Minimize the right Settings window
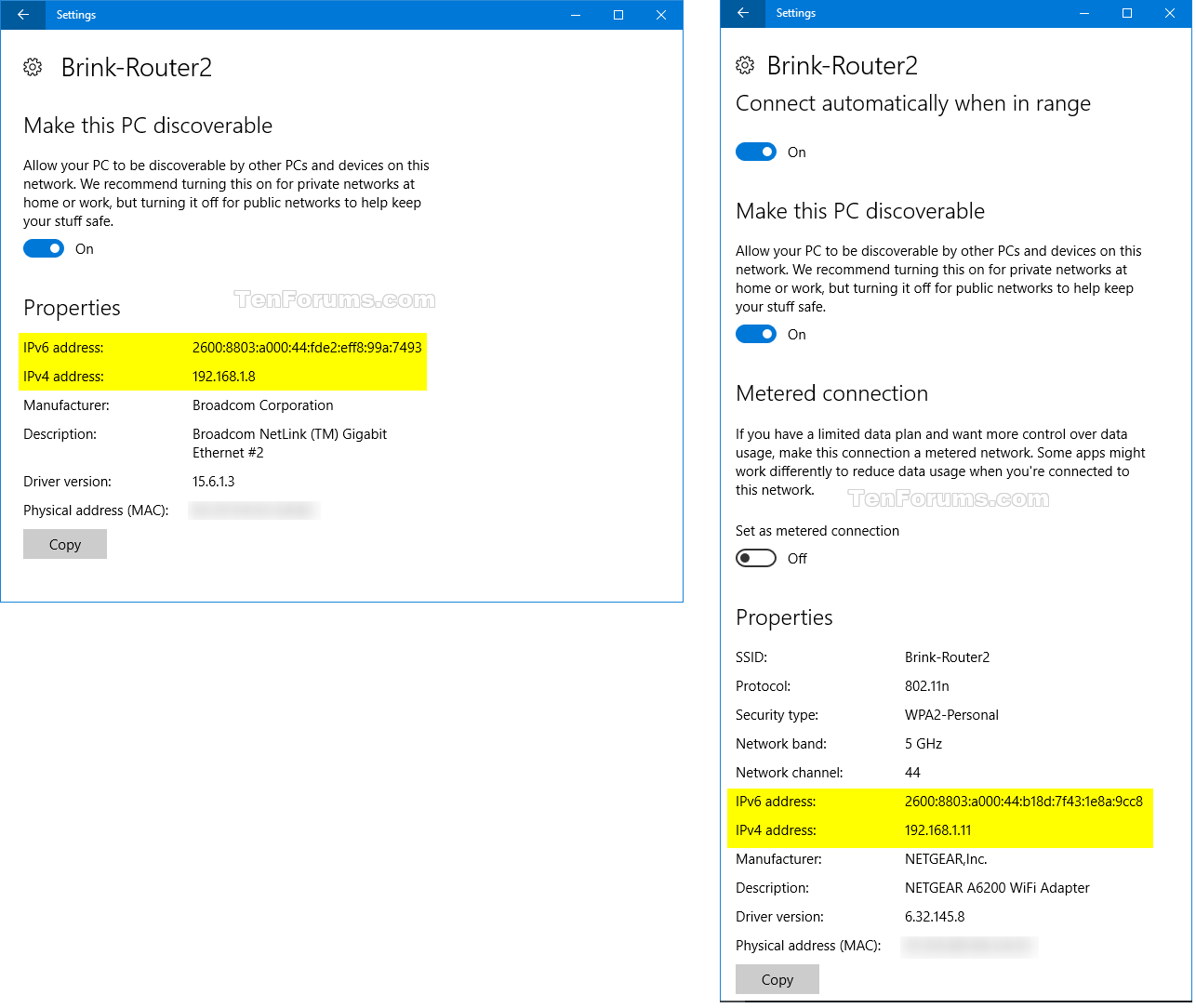The width and height of the screenshot is (1196, 1008). coord(1084,13)
